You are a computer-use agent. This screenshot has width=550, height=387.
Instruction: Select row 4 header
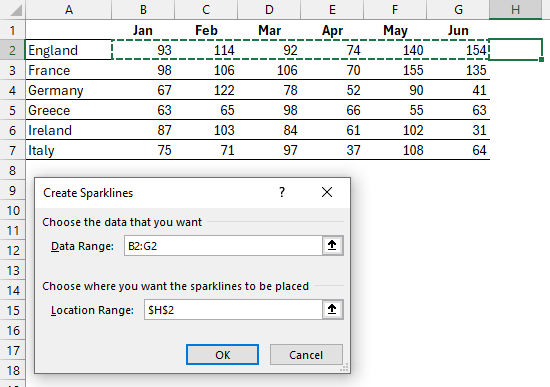(x=13, y=90)
